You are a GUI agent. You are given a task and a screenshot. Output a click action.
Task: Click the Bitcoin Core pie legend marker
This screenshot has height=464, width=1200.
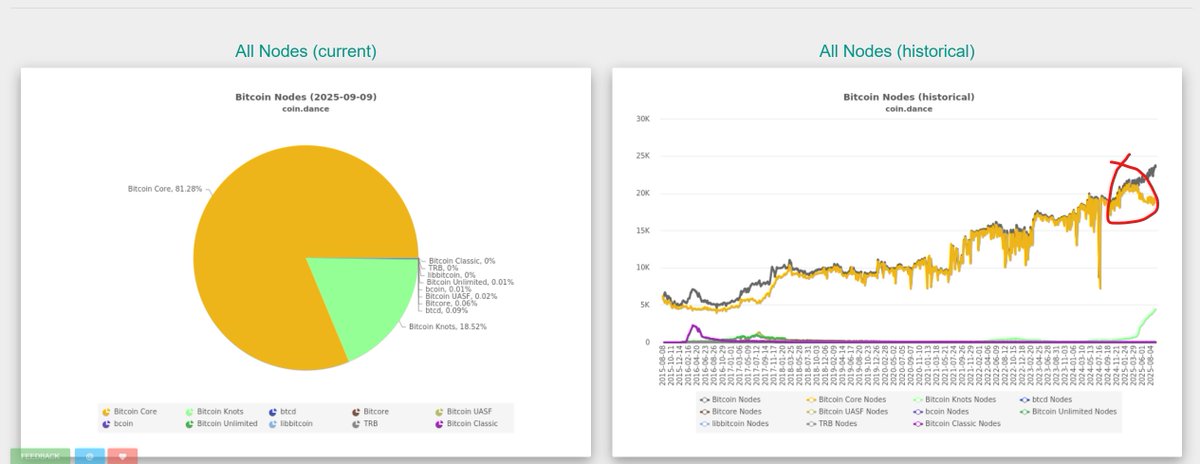105,411
